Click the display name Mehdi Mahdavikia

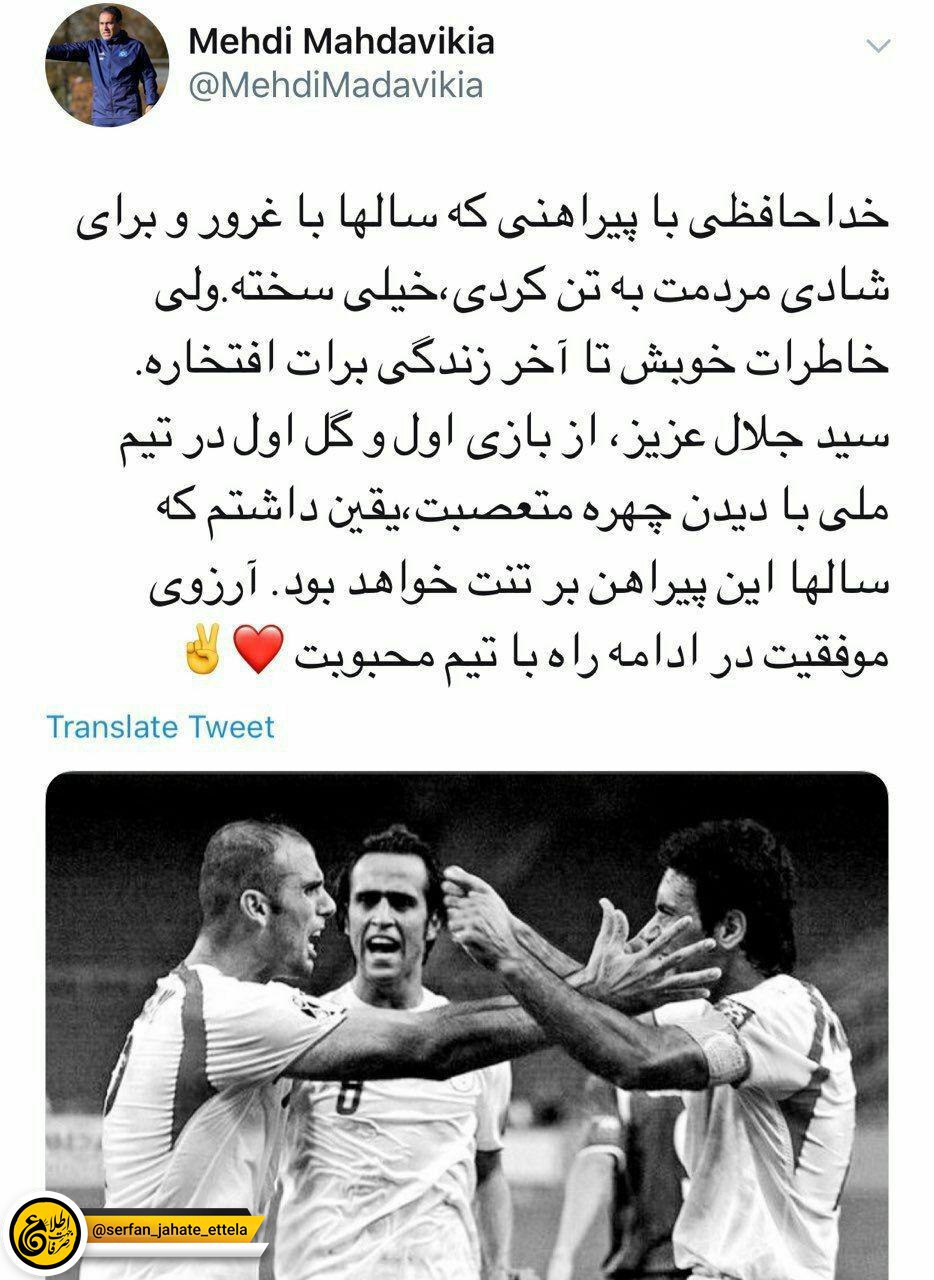341,41
